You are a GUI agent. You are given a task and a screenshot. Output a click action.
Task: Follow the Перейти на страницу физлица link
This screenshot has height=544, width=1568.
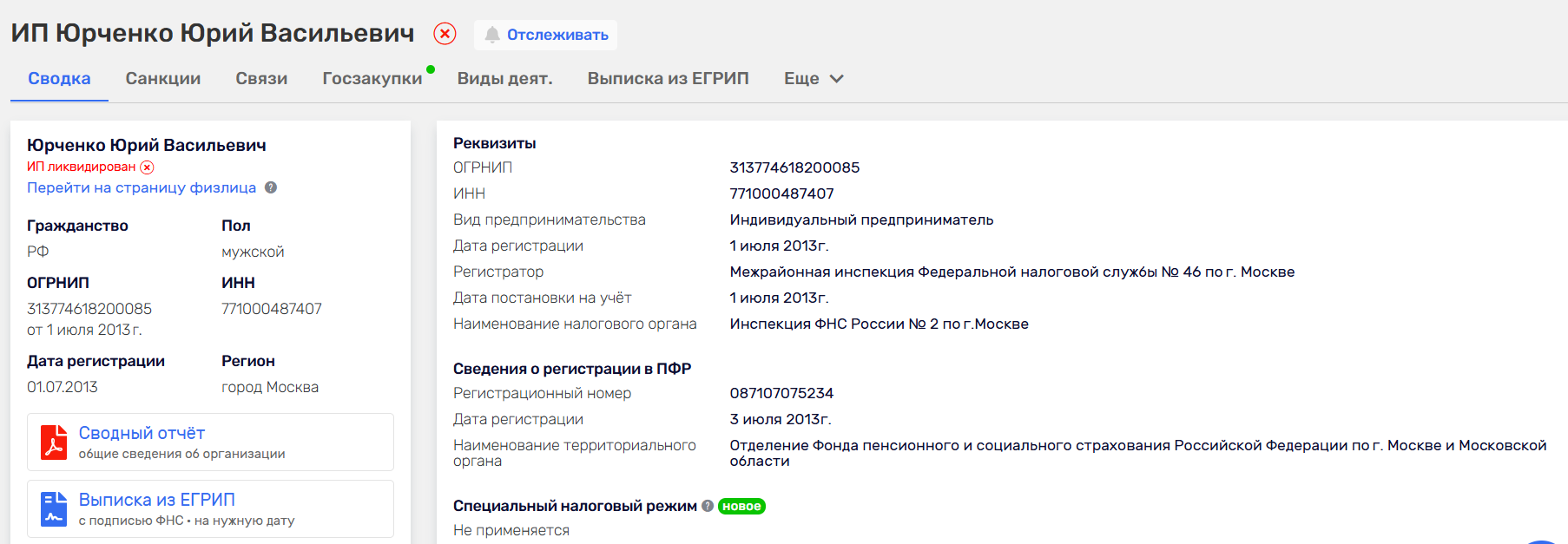pos(142,187)
